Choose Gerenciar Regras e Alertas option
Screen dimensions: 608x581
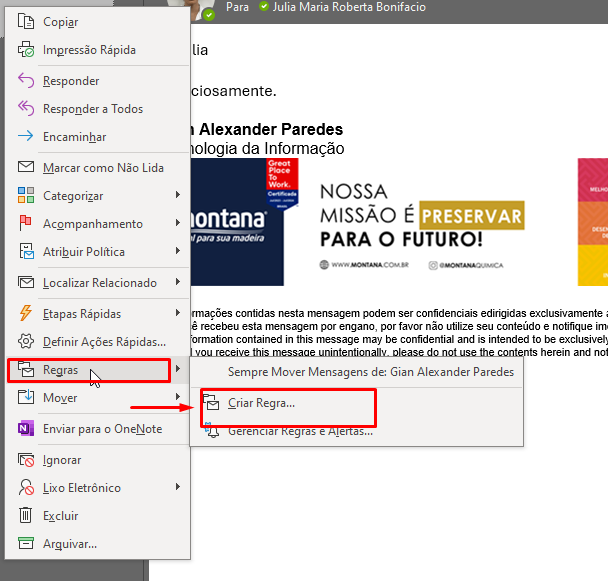(300, 431)
